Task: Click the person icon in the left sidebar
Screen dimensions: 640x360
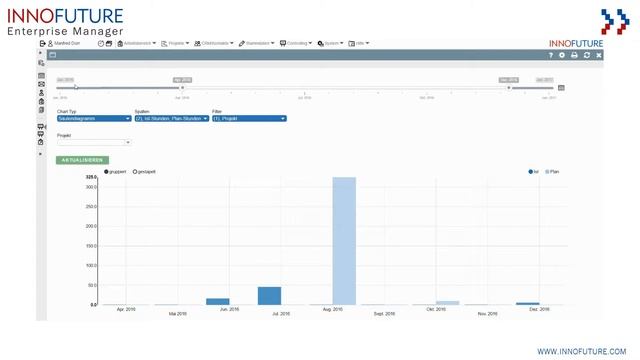Action: click(x=41, y=93)
